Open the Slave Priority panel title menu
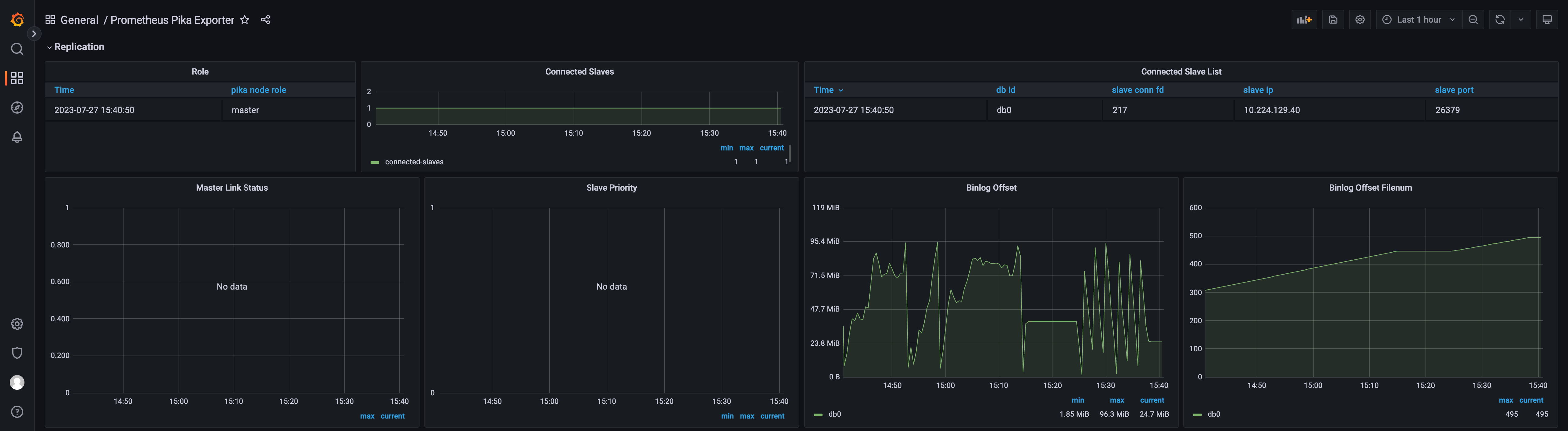The height and width of the screenshot is (431, 1568). tap(612, 188)
